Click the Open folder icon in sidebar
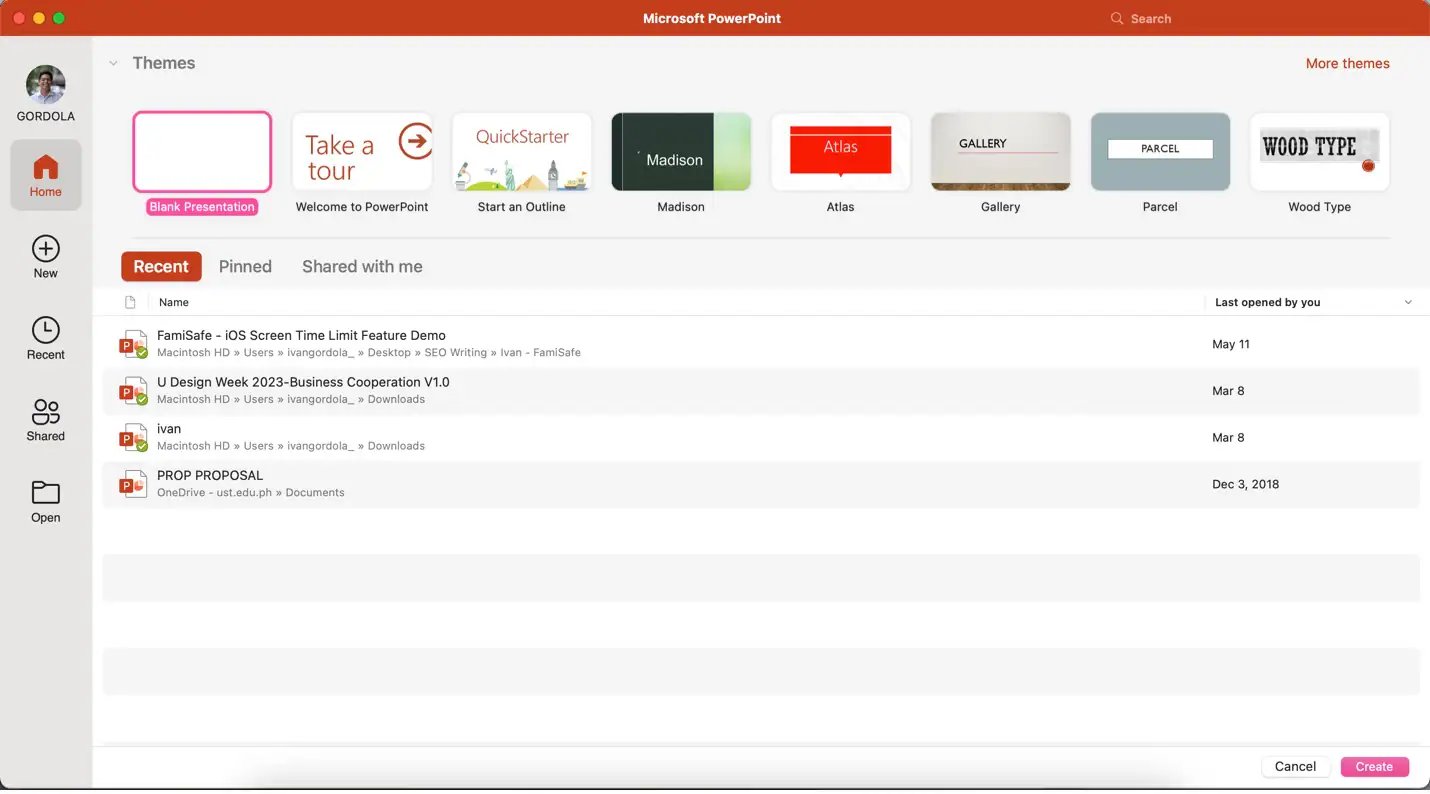The image size is (1430, 794). coord(46,493)
